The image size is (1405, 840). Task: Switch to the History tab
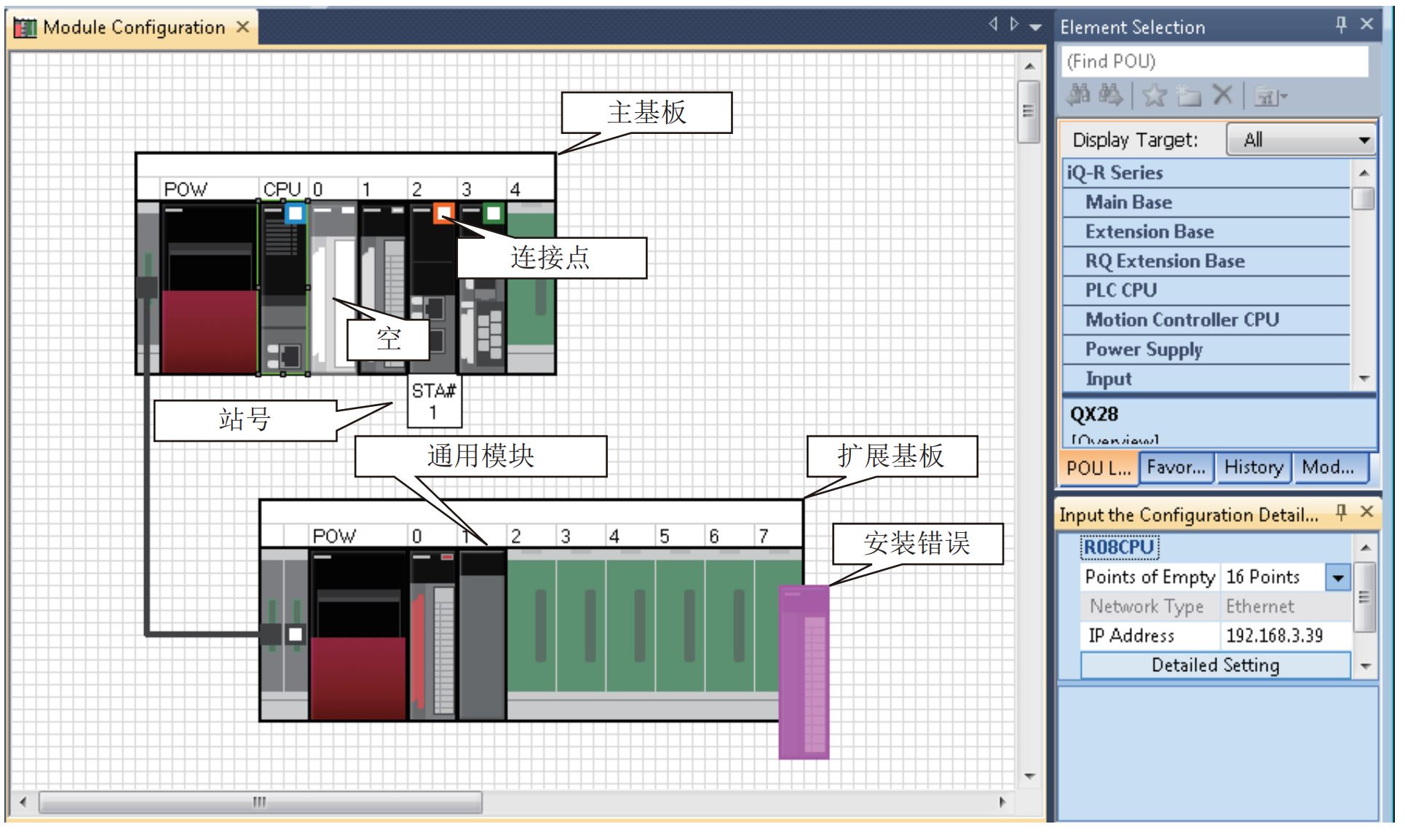pyautogui.click(x=1253, y=467)
